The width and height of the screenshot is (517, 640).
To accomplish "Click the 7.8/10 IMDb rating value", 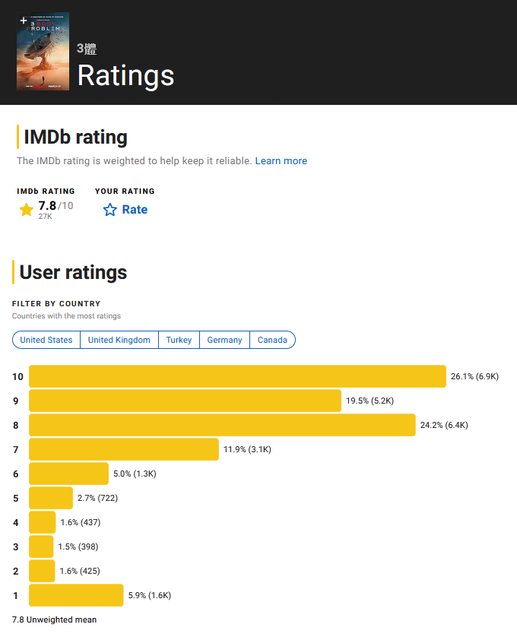I will (x=56, y=206).
